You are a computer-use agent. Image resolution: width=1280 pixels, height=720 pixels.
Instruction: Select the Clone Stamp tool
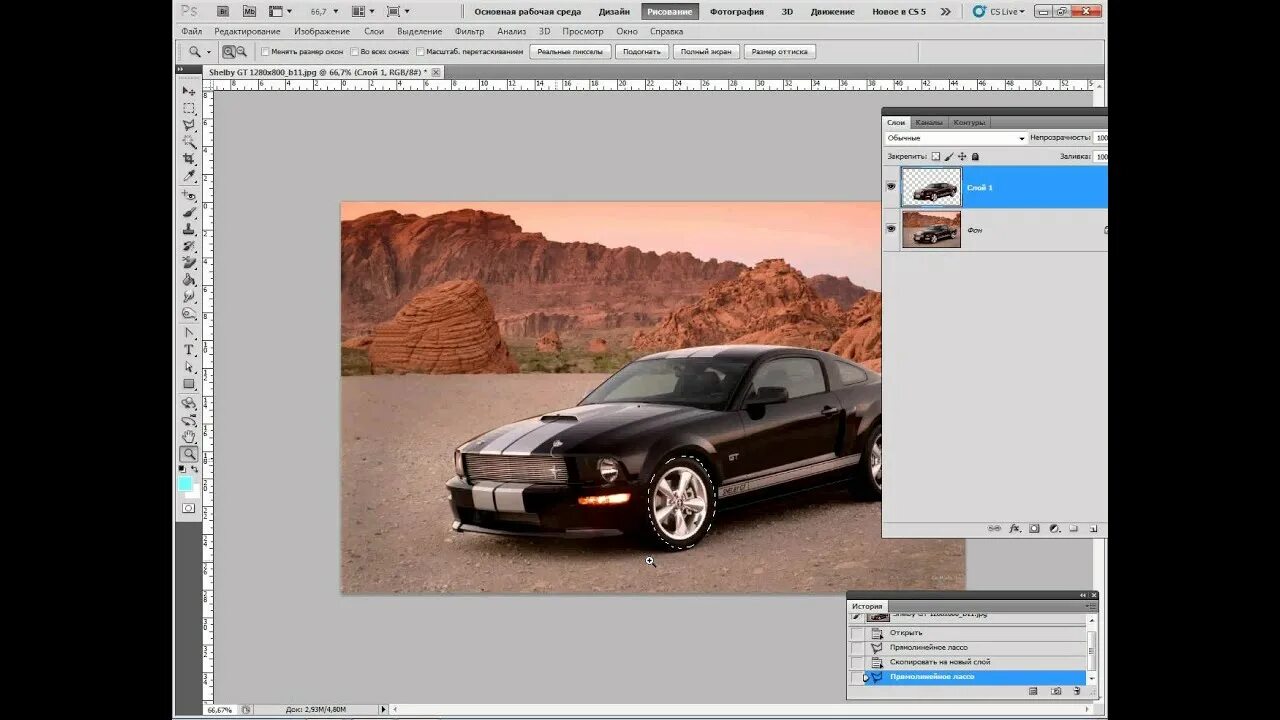[189, 230]
